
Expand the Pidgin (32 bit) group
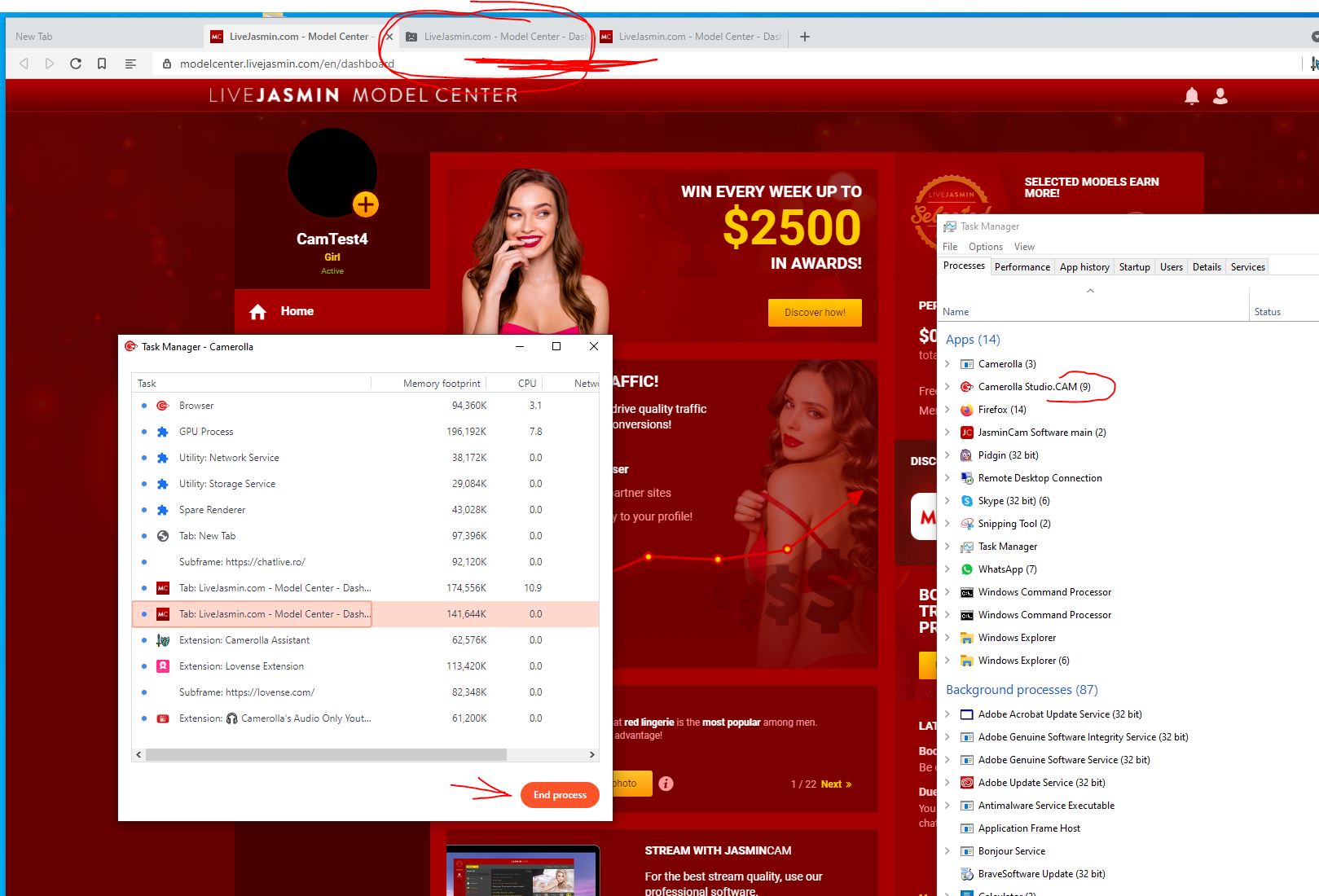(x=947, y=455)
